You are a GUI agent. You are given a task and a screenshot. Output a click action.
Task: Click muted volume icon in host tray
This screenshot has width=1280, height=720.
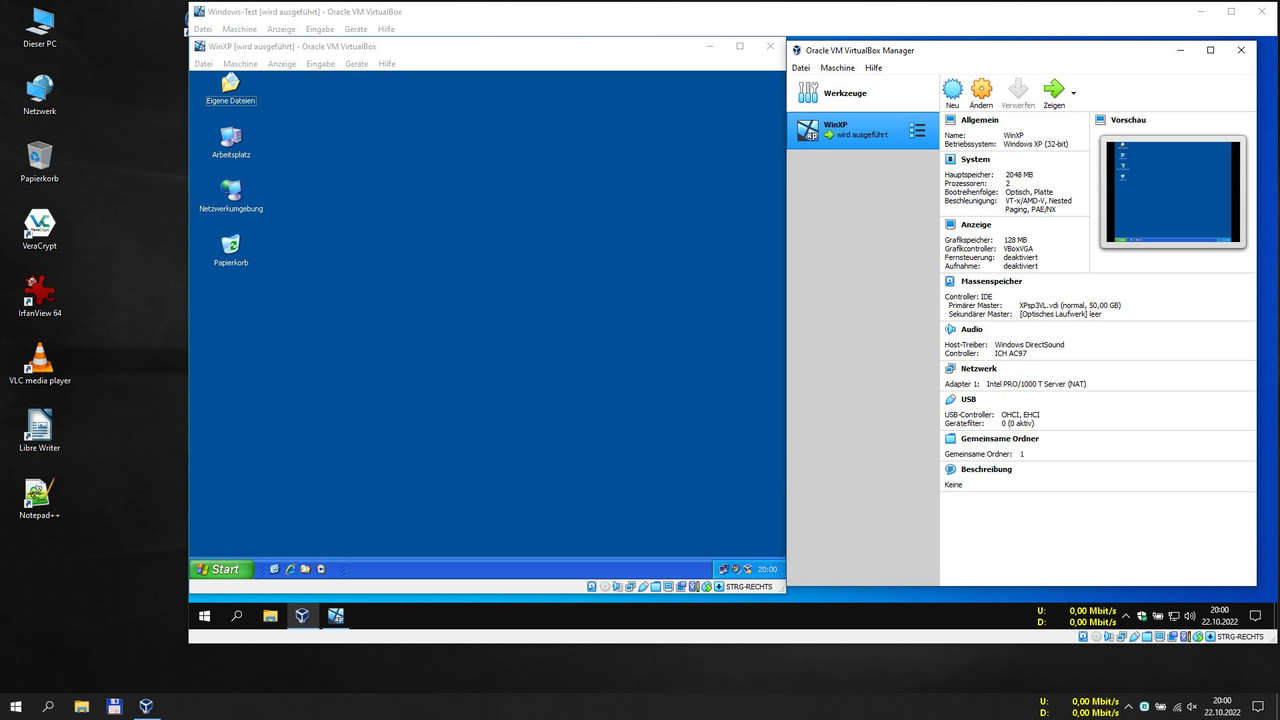click(1191, 707)
